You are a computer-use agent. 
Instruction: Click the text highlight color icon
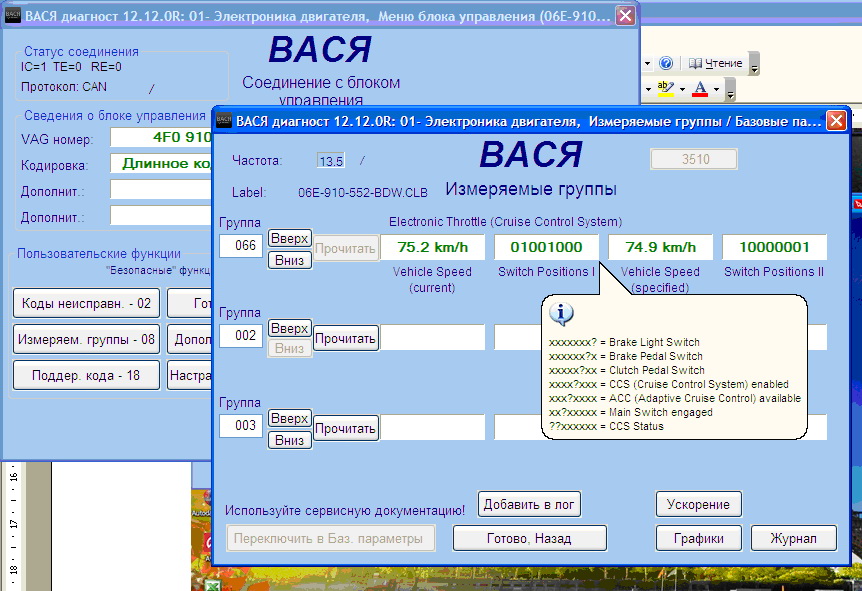pos(665,88)
